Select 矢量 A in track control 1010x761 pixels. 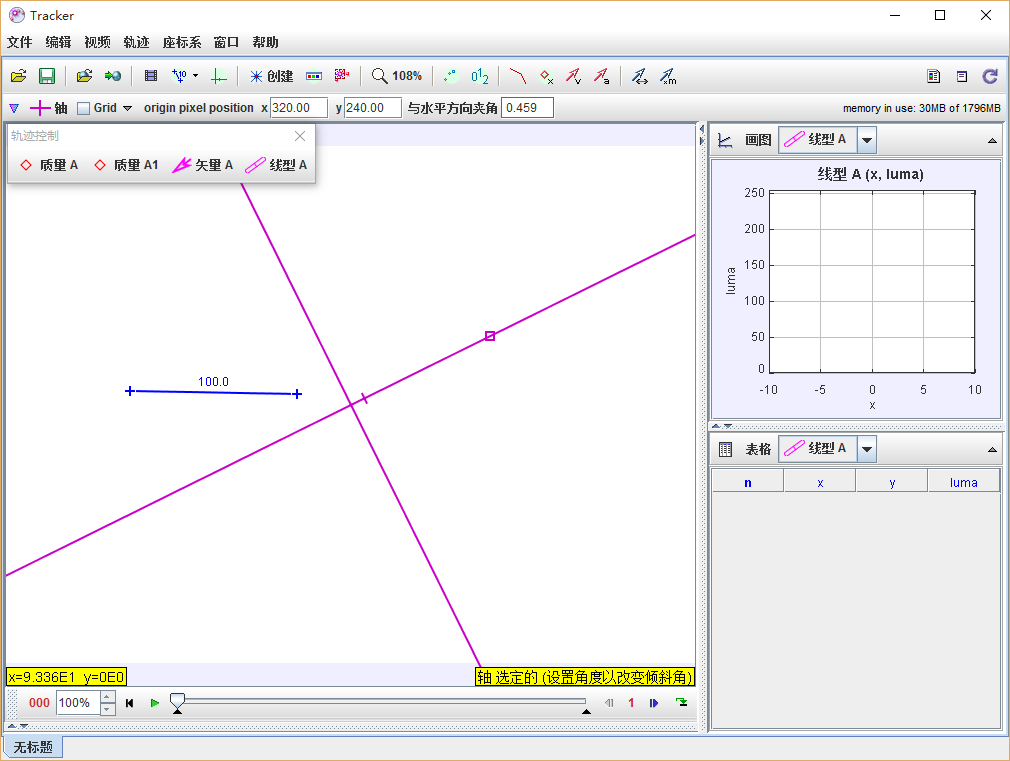coord(202,165)
